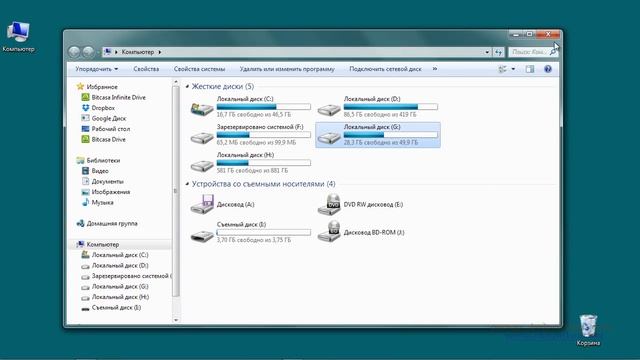Open the Компьютер desktop icon
The height and width of the screenshot is (360, 640).
[x=18, y=37]
